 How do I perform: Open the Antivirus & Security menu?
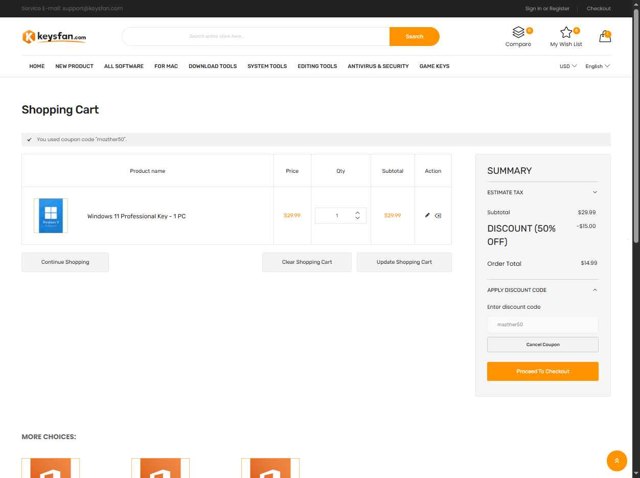[378, 66]
